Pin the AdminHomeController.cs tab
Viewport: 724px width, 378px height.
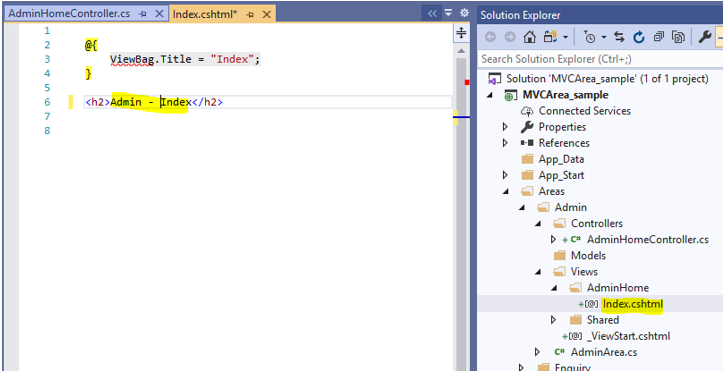coord(143,14)
